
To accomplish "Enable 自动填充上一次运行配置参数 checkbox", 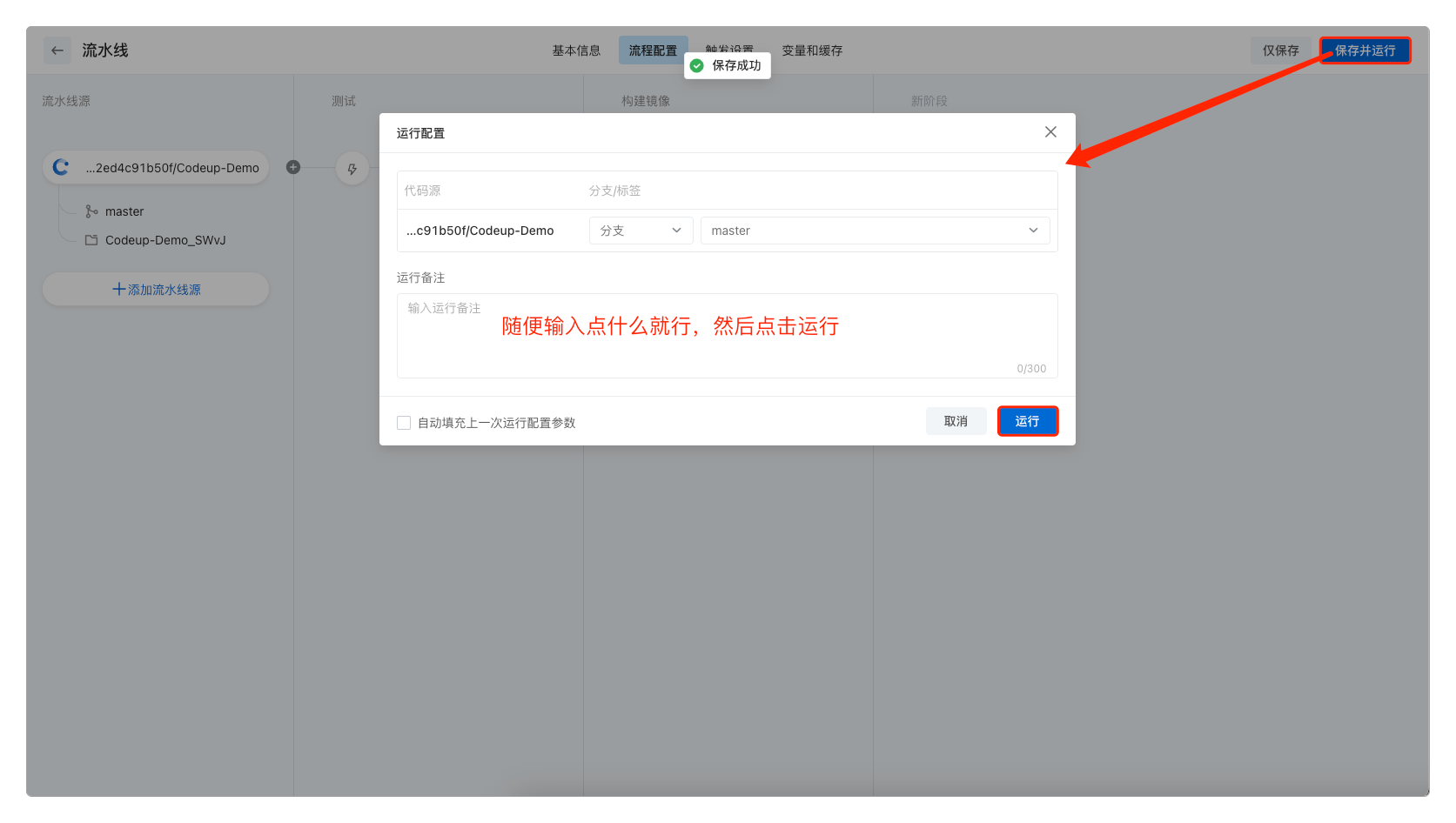I will click(x=404, y=423).
